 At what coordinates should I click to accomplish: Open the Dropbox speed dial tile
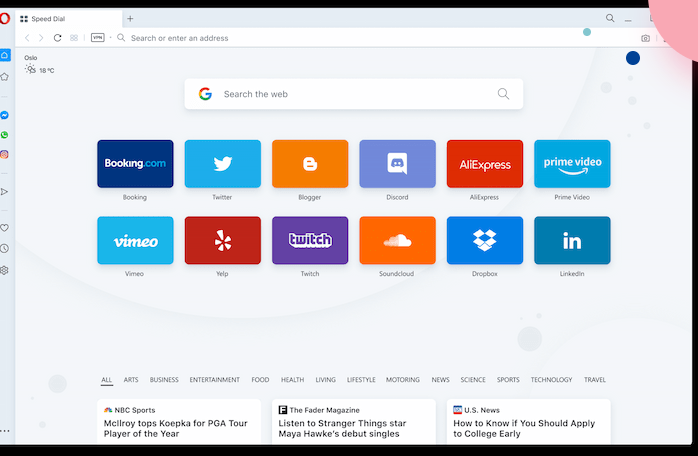(x=485, y=240)
